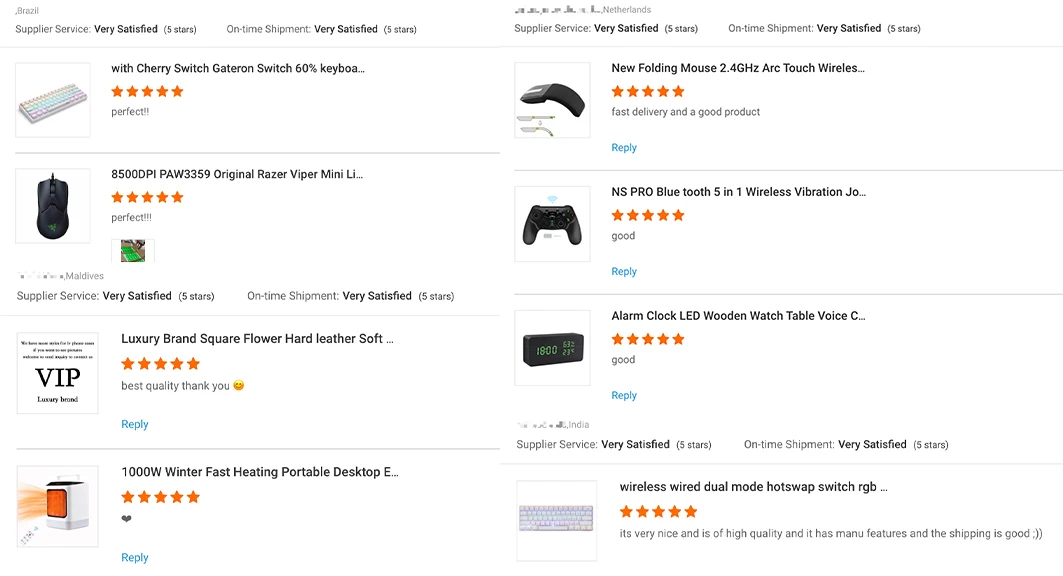Reply to the Luxury Brand leather review
1063x576 pixels.
[x=135, y=424]
